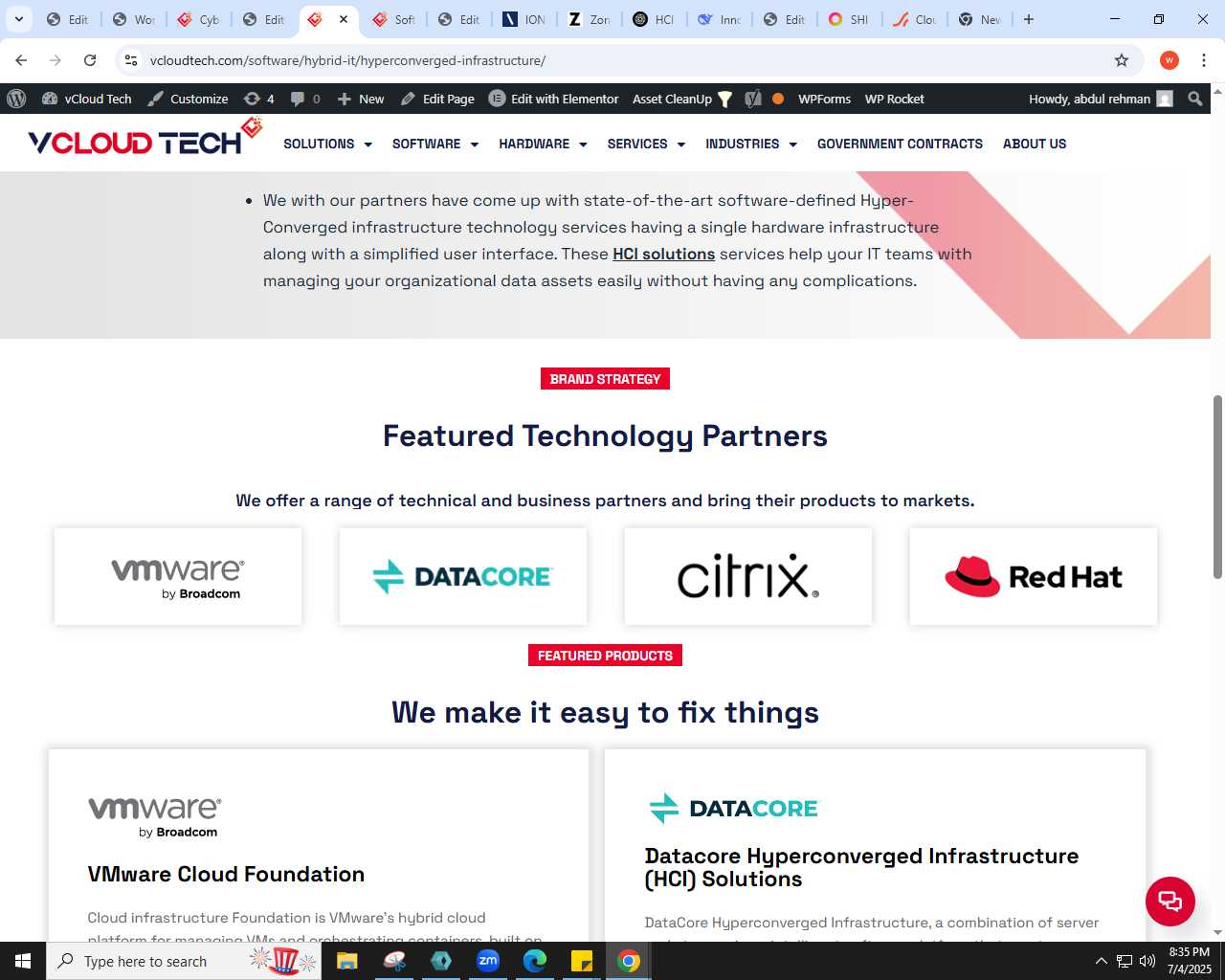
Task: Open the red live chat bubble
Action: pos(1170,902)
